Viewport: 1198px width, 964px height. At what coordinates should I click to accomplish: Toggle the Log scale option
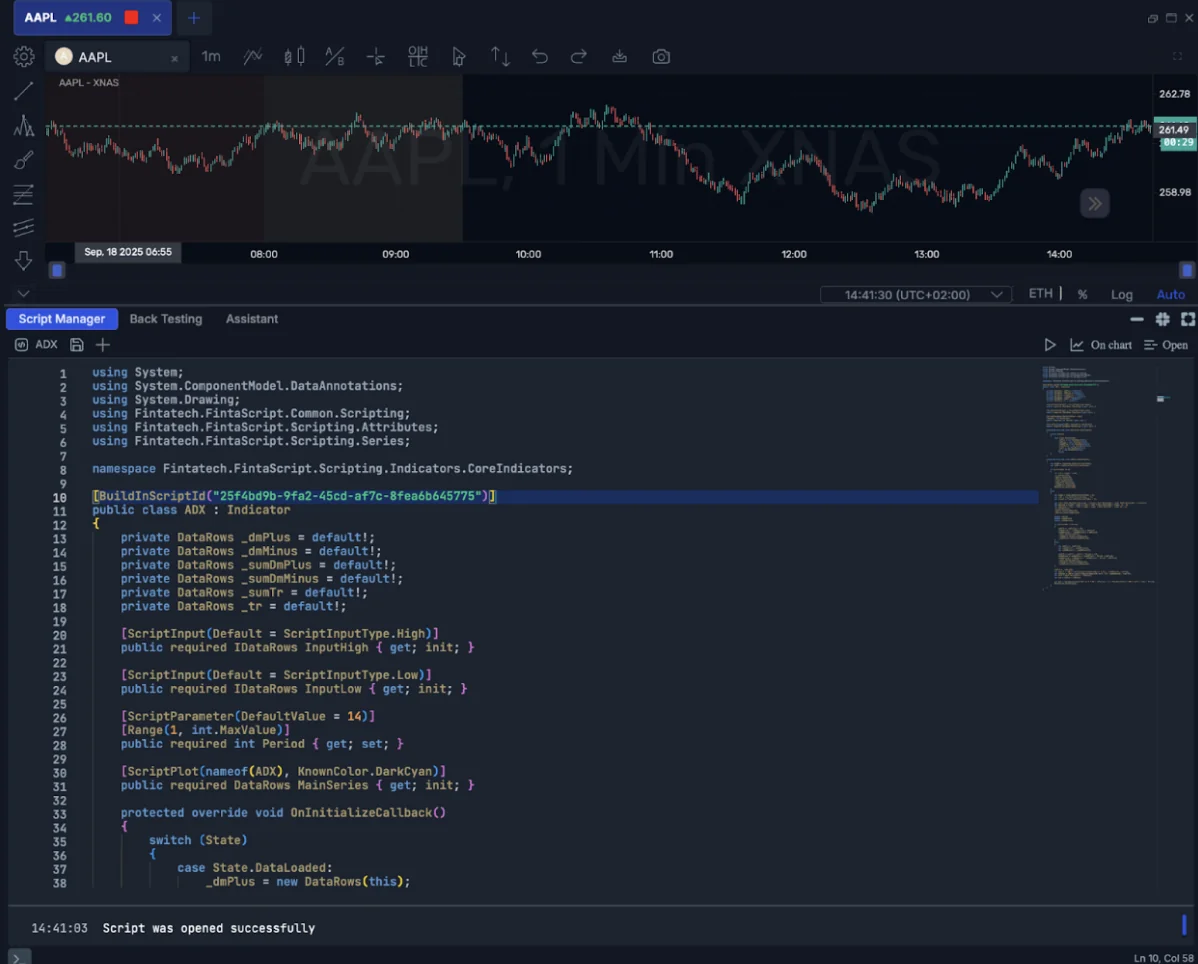1121,294
